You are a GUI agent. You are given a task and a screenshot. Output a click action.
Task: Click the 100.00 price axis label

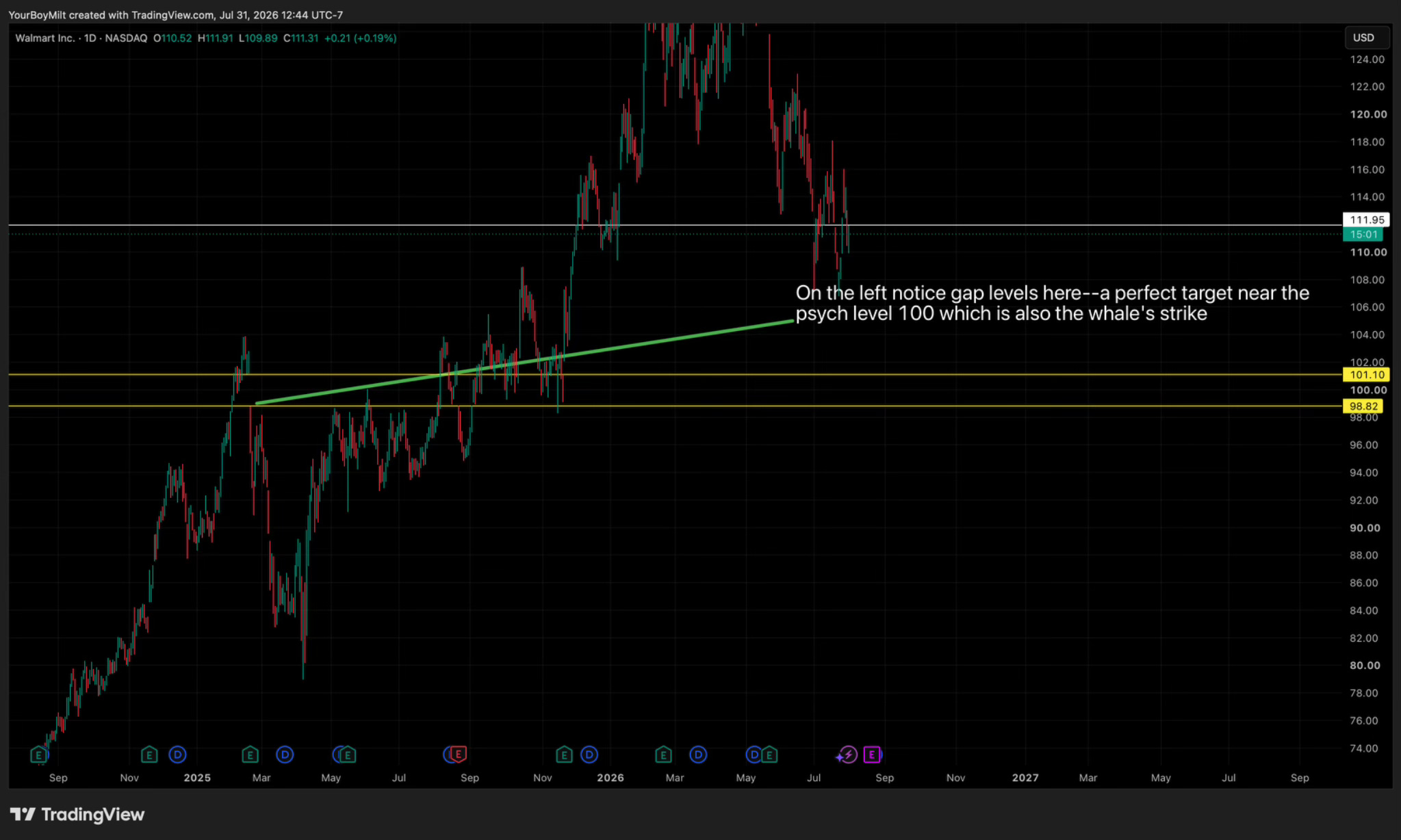tap(1368, 390)
